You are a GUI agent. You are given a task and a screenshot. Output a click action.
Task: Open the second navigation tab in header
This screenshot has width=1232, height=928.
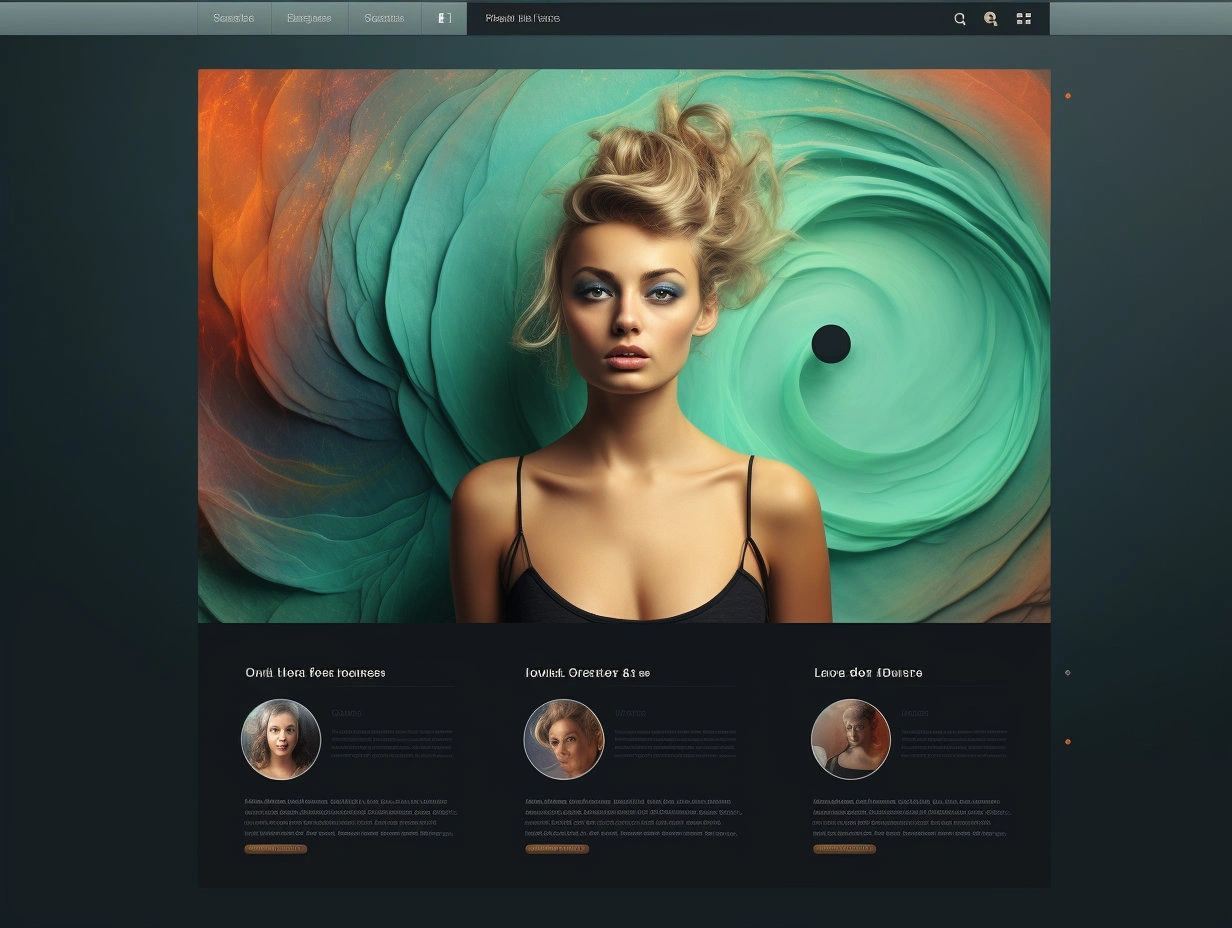pos(309,18)
